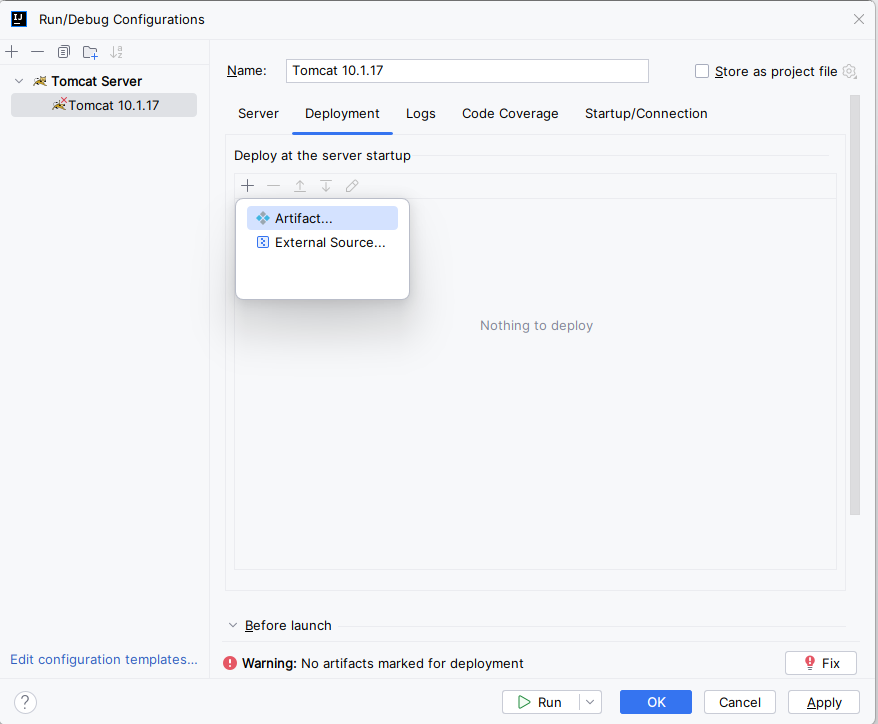Click the IntelliJ IDEA logo in the title bar

tap(19, 20)
